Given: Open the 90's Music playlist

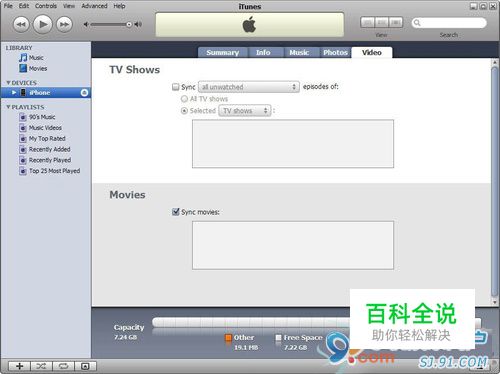Looking at the screenshot, I should point(42,117).
